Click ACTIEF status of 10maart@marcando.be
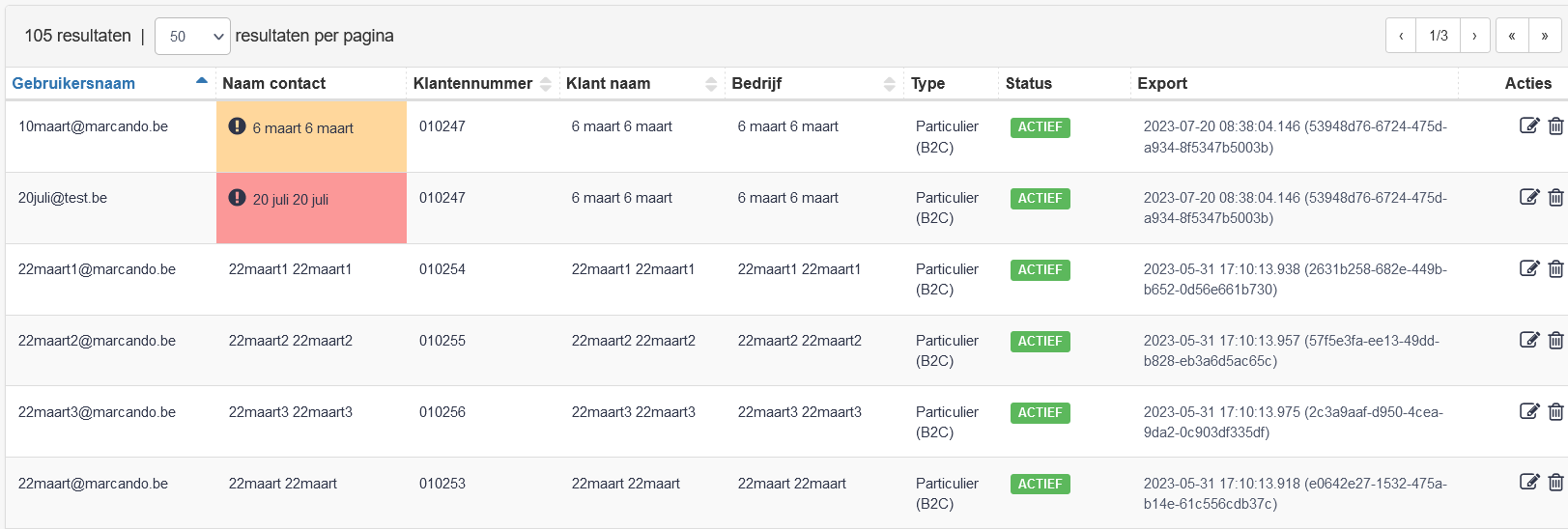1568x529 pixels. (1040, 127)
